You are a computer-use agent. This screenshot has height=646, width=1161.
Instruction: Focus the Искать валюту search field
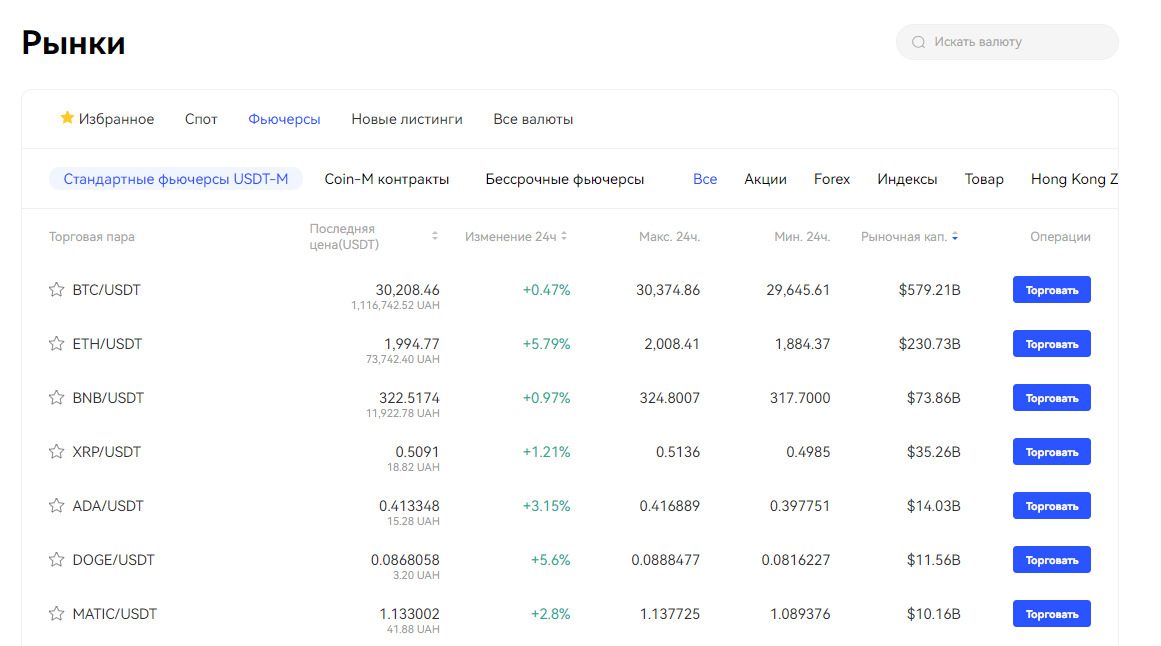pyautogui.click(x=1015, y=42)
